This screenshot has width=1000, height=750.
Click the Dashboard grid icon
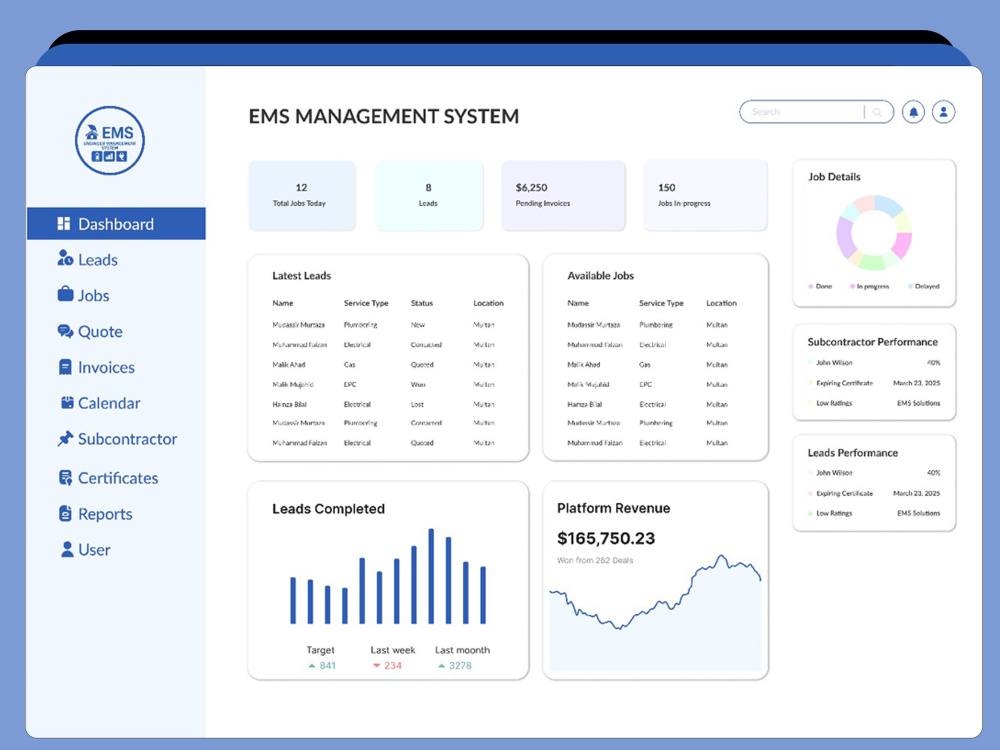64,224
